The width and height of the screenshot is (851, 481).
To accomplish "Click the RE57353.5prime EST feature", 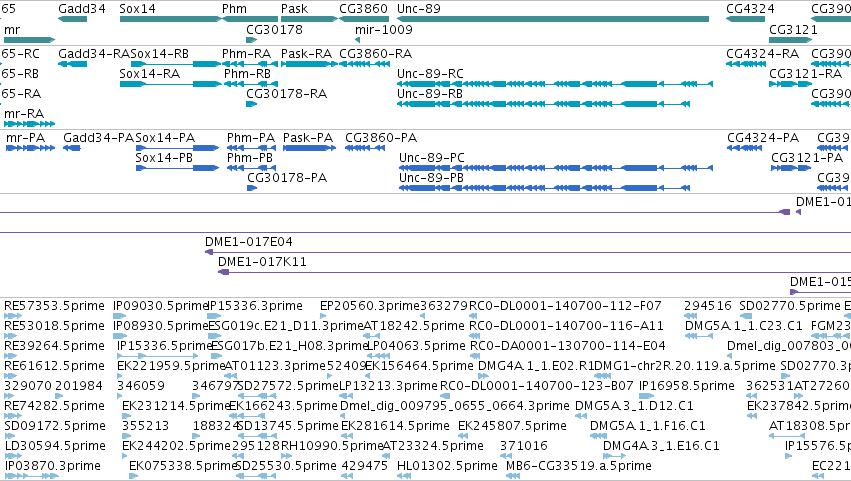I will [x=13, y=316].
